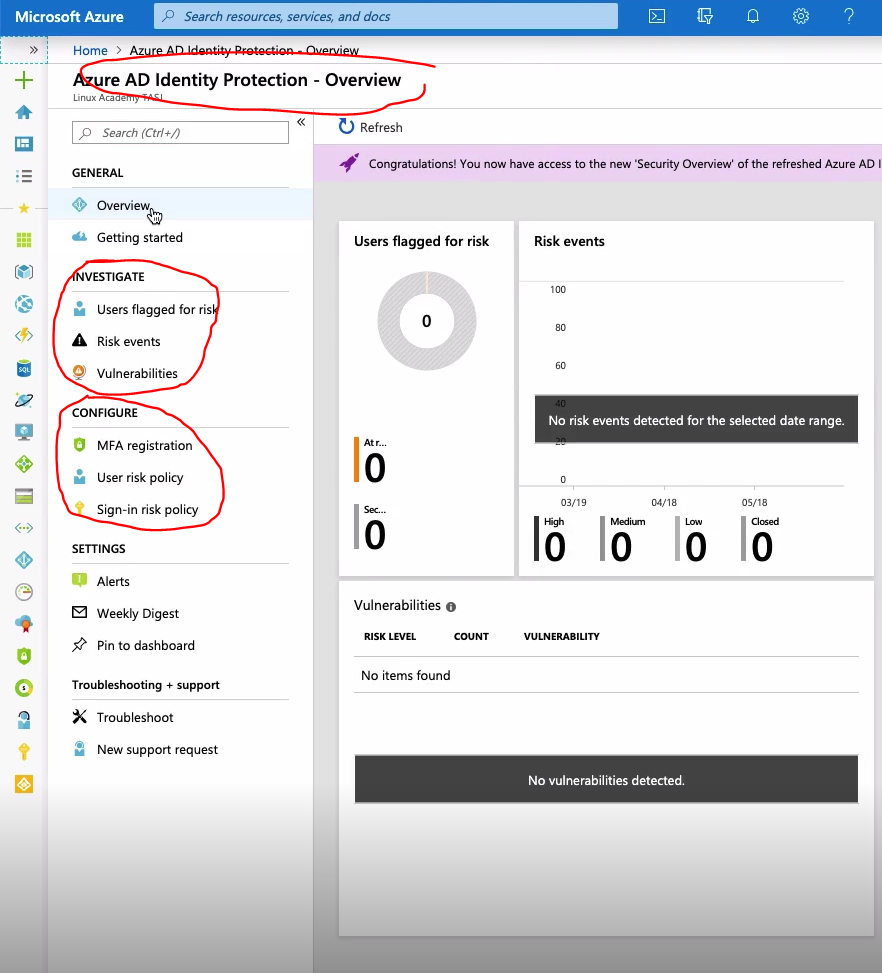The height and width of the screenshot is (973, 882).
Task: Open the Security Center shield icon
Action: (x=24, y=655)
